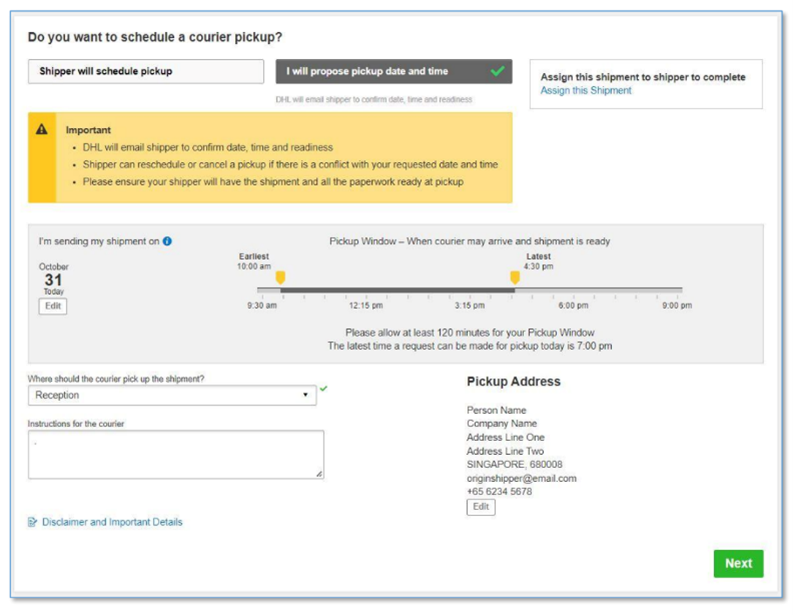Click the Latest 4:30 pm slider handle

(515, 278)
